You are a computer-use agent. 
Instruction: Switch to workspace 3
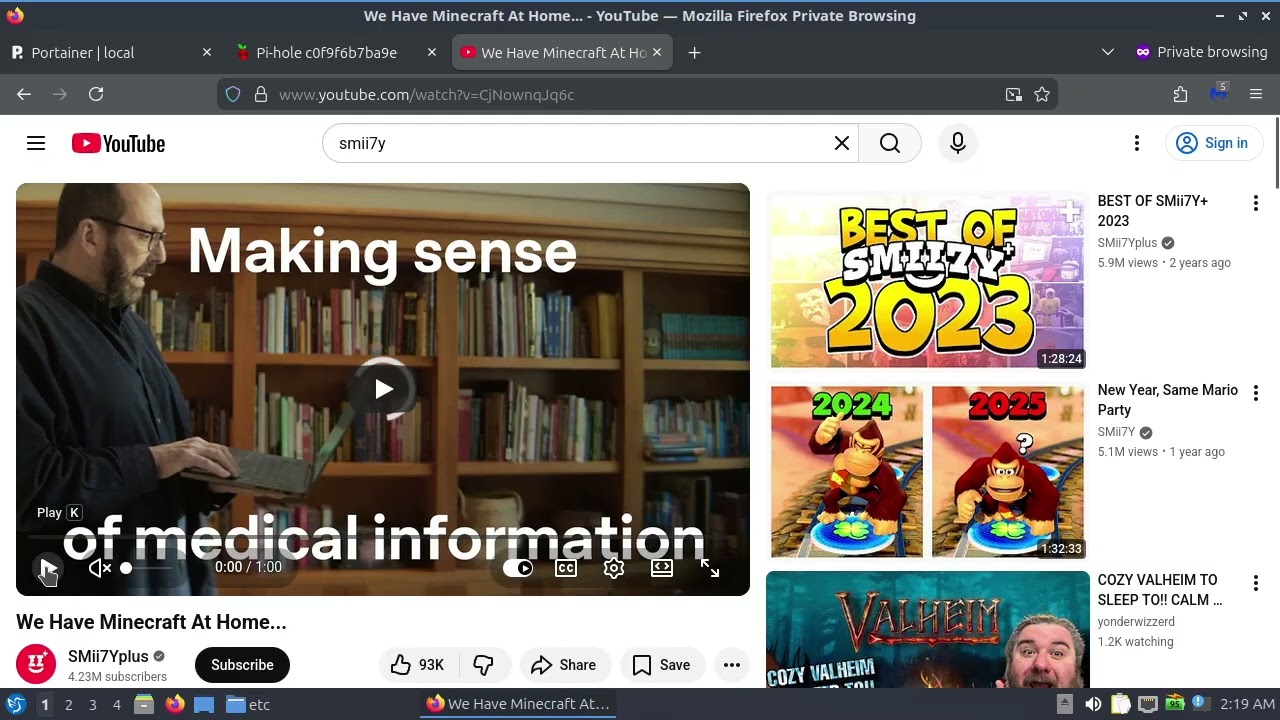[x=92, y=704]
